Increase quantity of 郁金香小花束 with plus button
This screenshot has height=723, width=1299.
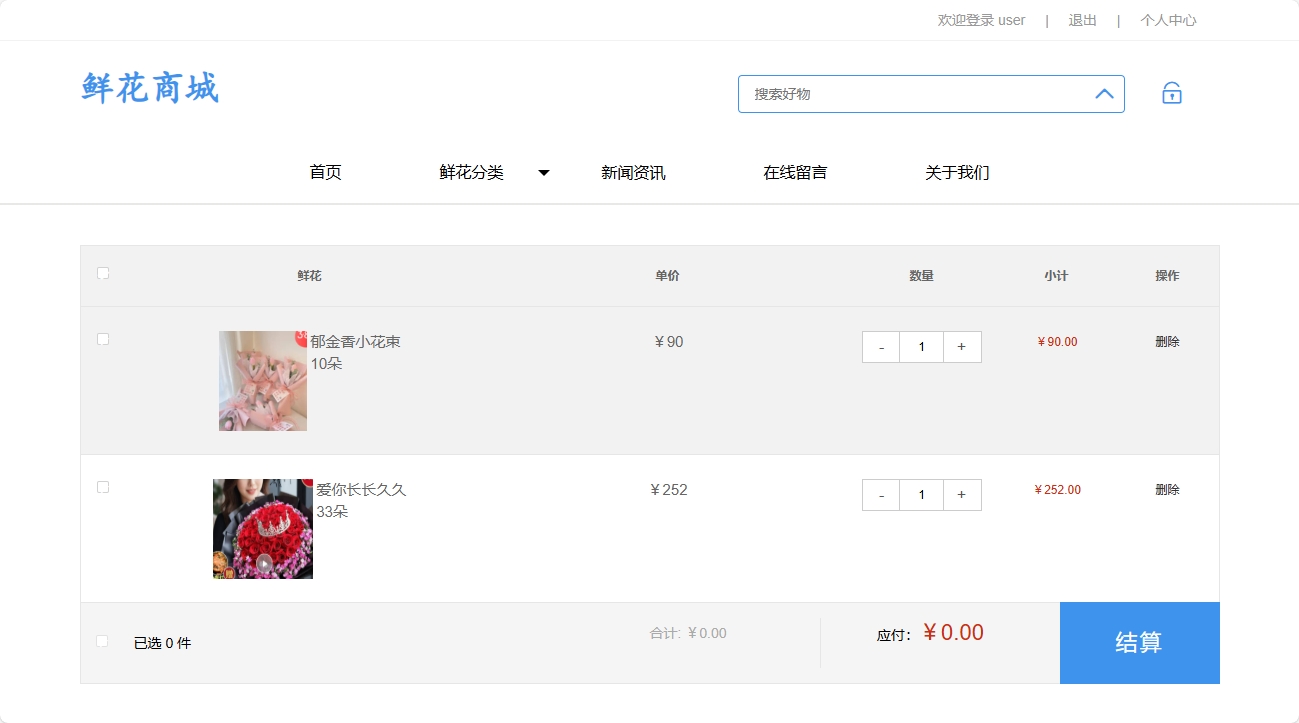[961, 346]
